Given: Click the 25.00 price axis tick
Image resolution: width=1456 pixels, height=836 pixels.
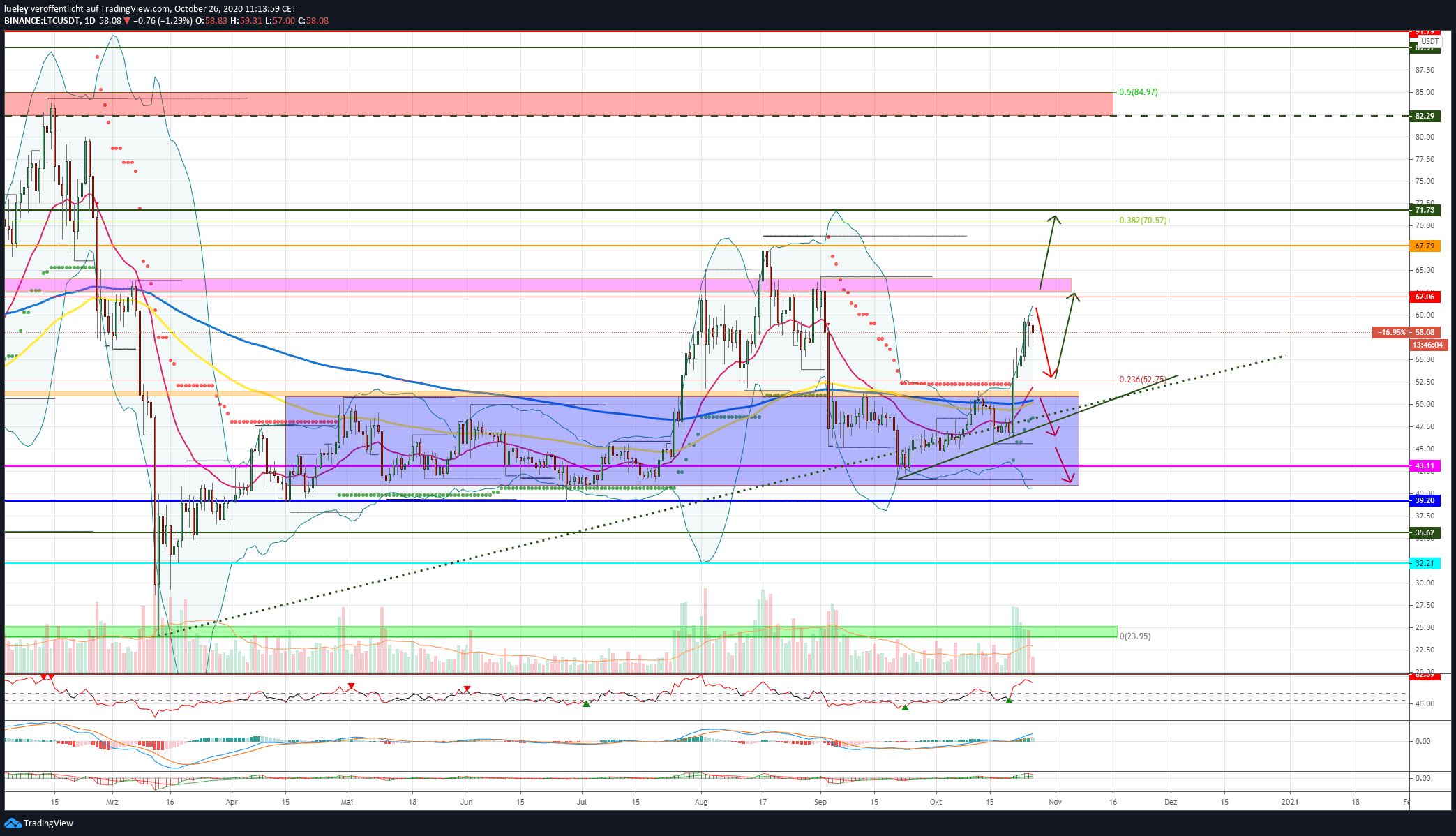Looking at the screenshot, I should [x=1424, y=627].
